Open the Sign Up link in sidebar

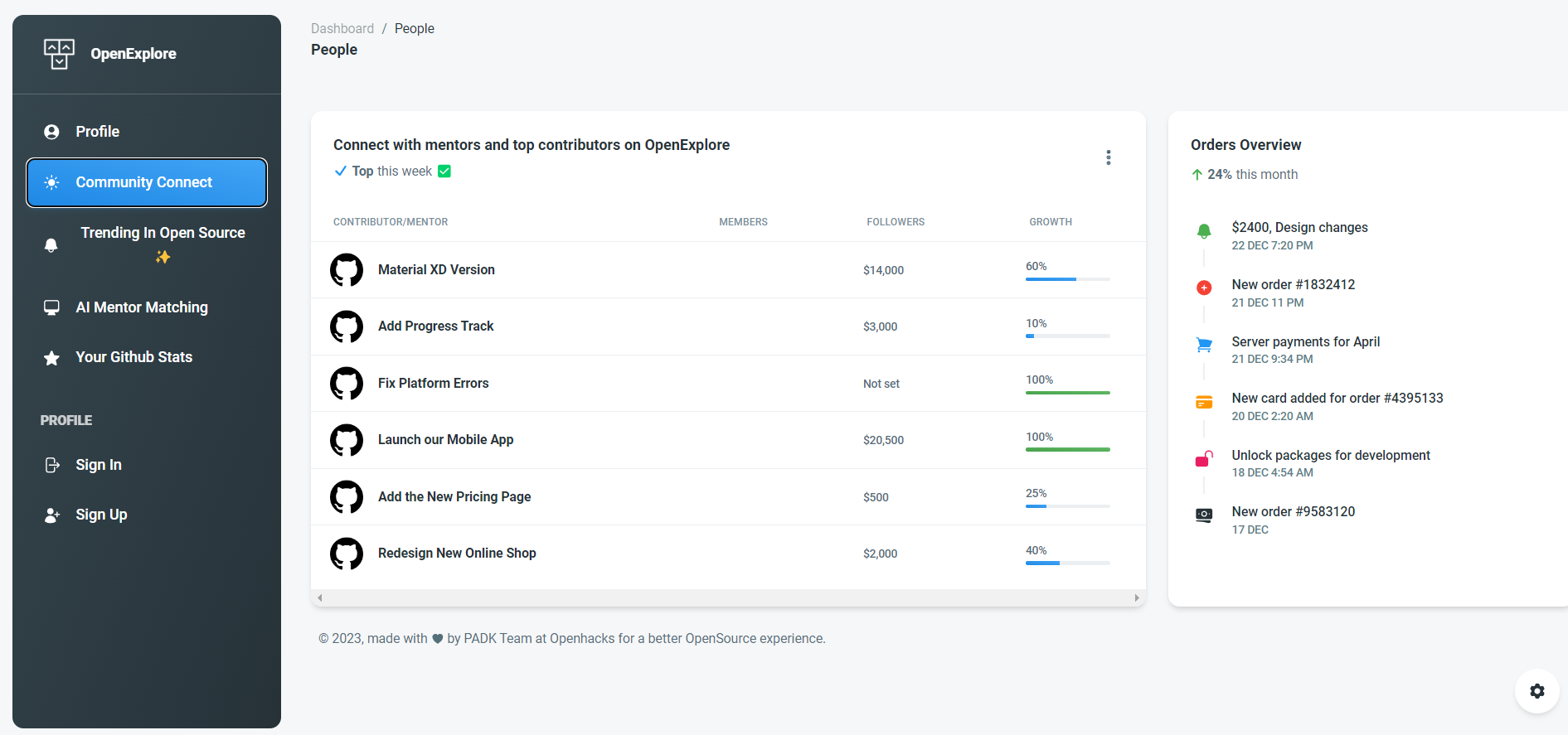tap(101, 515)
